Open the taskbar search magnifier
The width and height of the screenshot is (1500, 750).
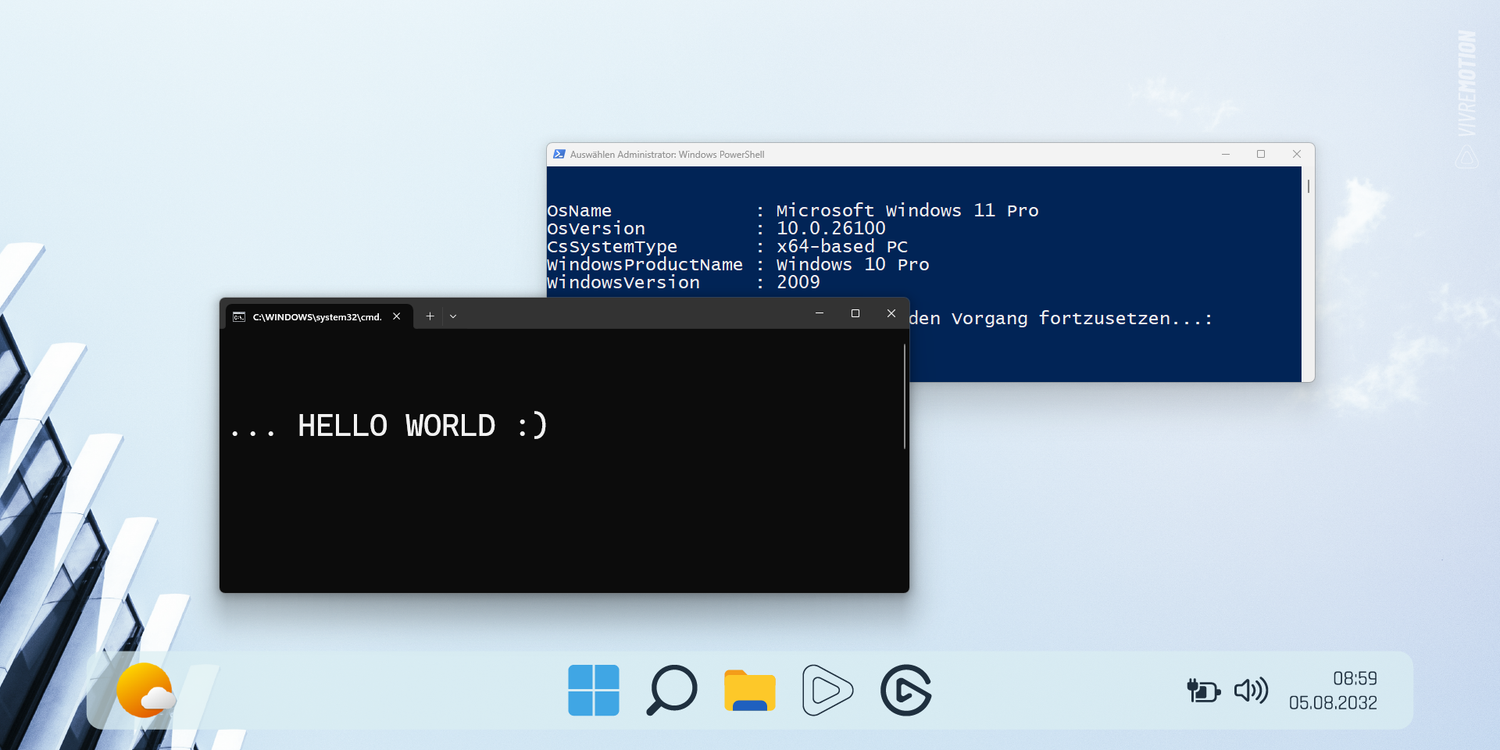tap(672, 690)
